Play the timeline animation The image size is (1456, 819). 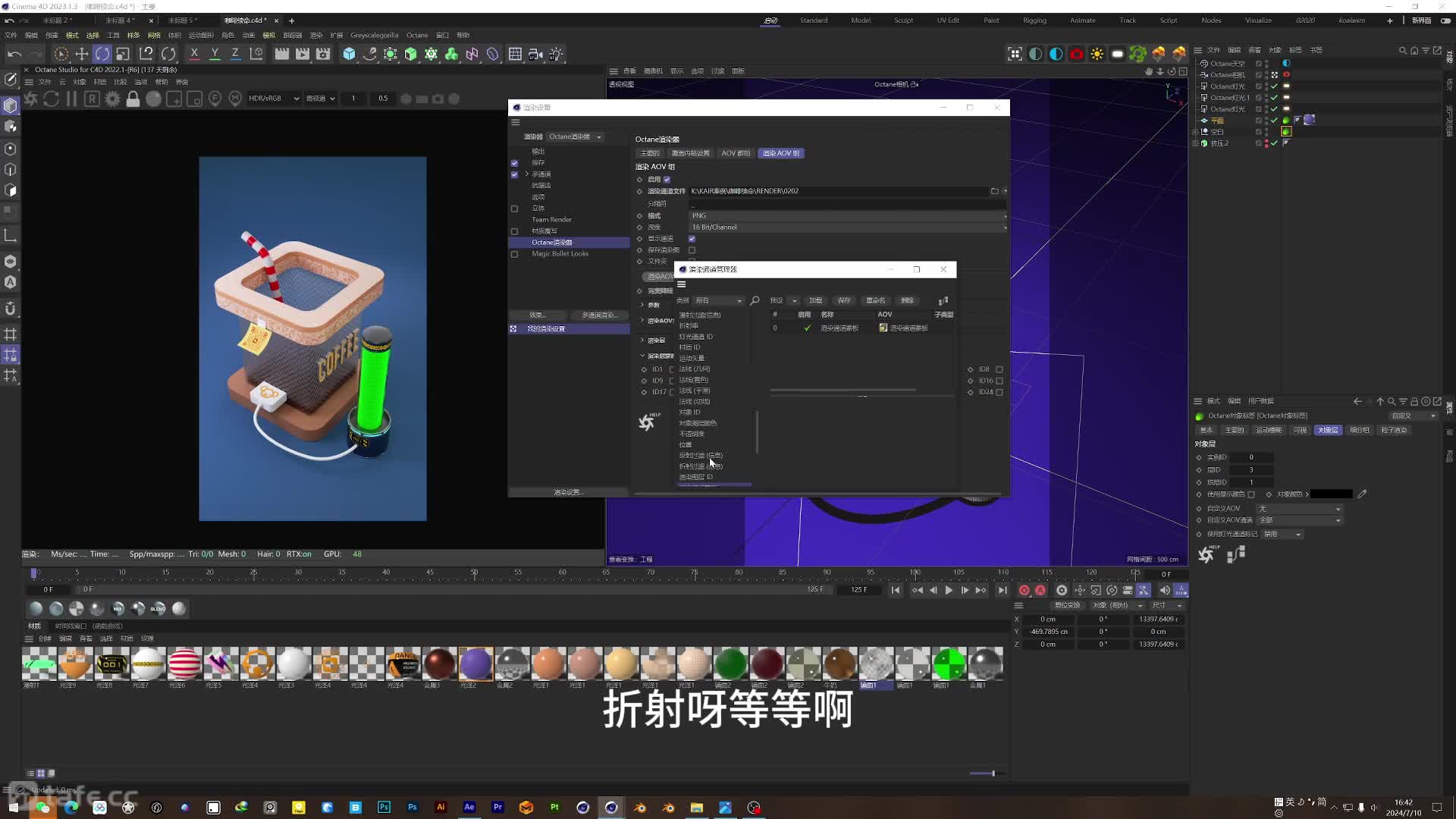coord(949,591)
